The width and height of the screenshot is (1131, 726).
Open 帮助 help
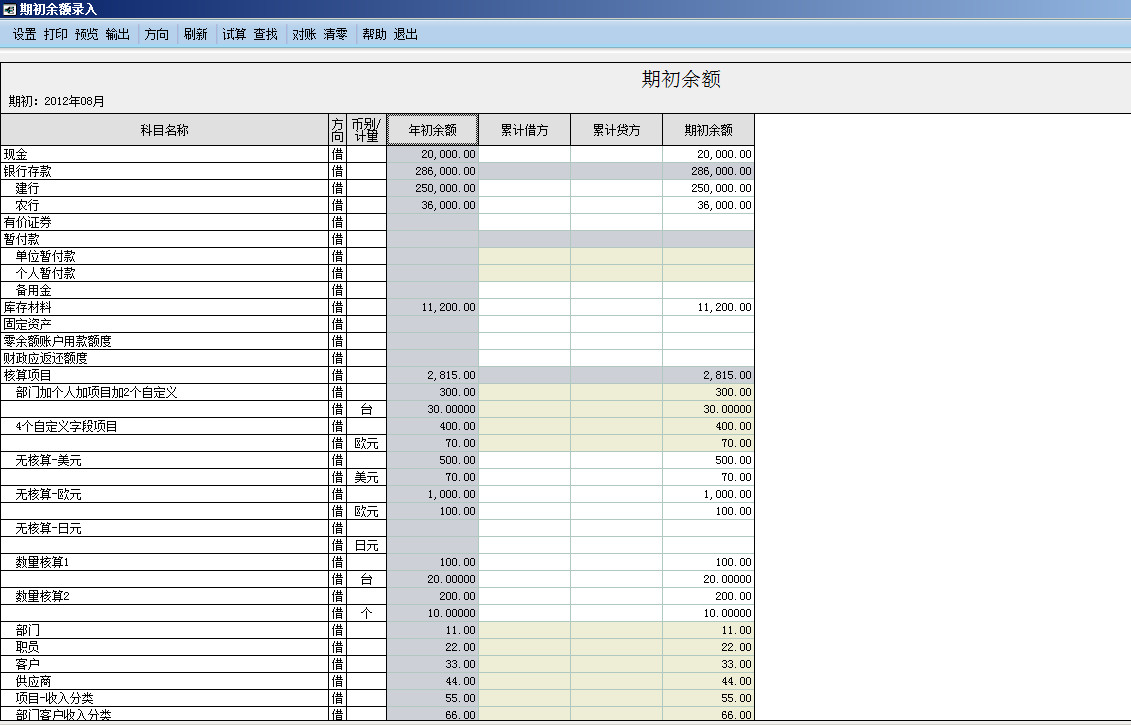[x=374, y=34]
